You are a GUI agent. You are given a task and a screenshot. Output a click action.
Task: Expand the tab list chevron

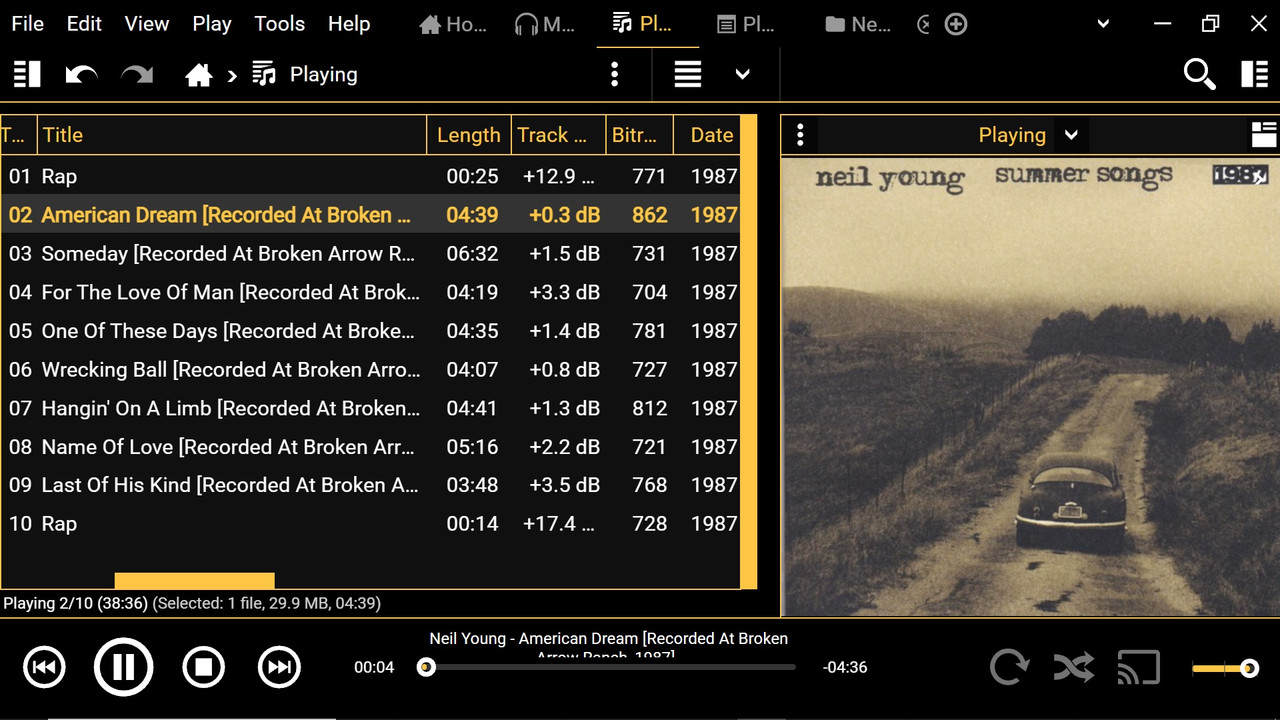coord(1103,24)
